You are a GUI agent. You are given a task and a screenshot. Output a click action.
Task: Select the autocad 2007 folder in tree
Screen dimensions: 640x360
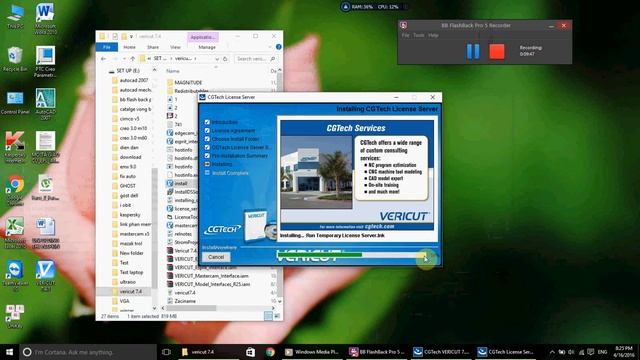134,80
